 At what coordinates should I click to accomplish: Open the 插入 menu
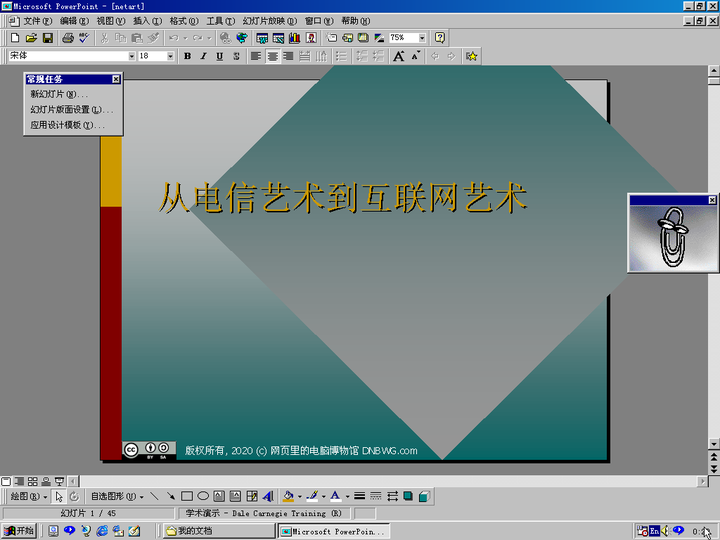pyautogui.click(x=147, y=20)
